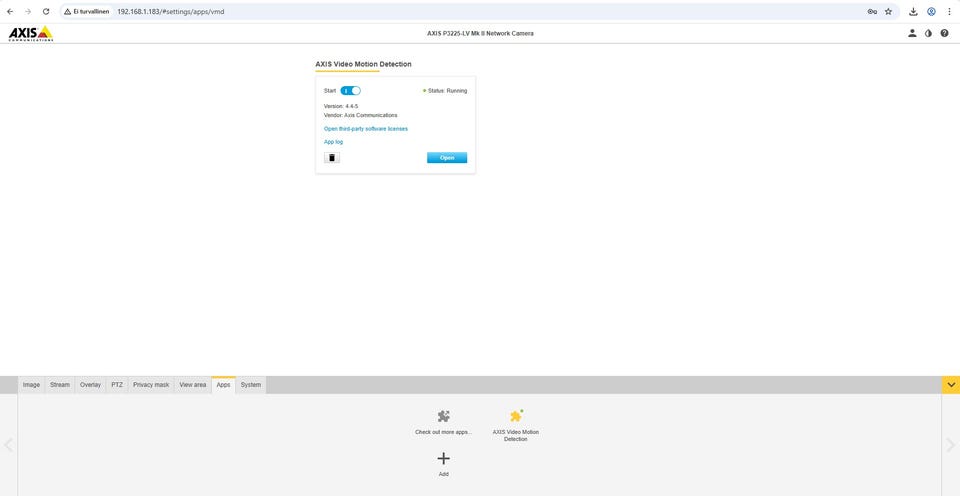The image size is (960, 496).
Task: Click the browser back arrow
Action: click(10, 12)
